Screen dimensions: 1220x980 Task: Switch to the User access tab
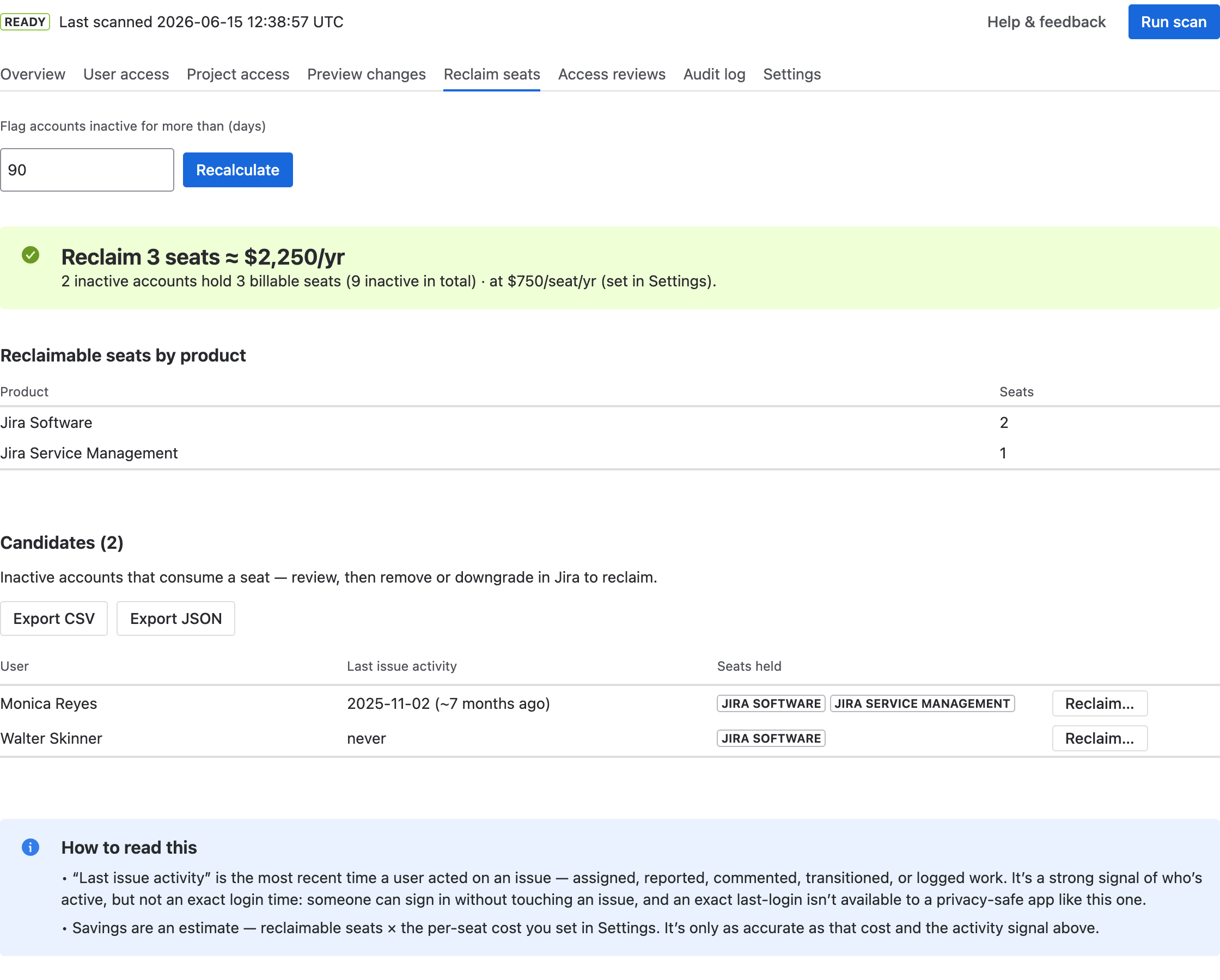pos(126,74)
